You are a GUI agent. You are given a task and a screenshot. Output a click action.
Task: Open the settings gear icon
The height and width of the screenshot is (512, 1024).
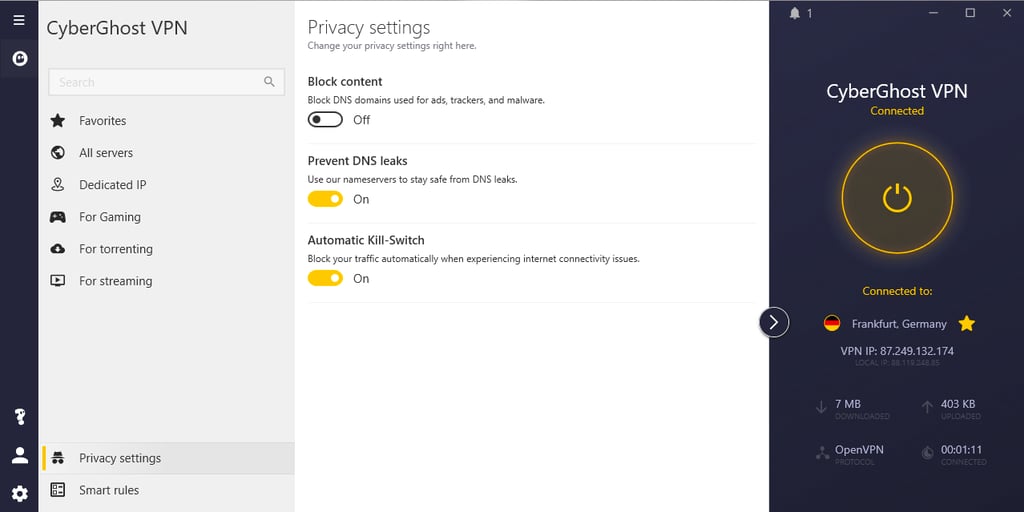point(20,494)
